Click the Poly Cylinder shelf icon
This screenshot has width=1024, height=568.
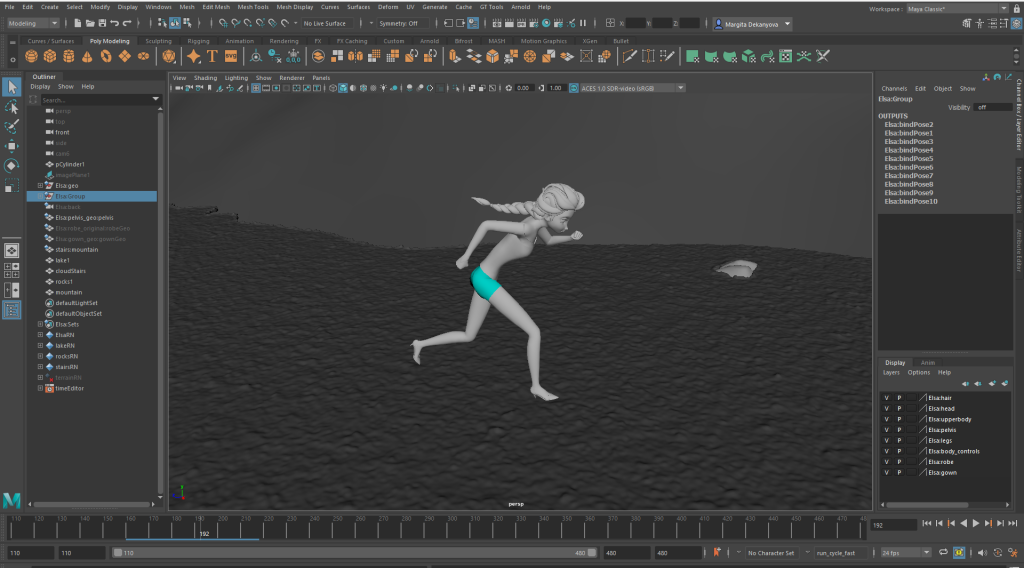pos(69,57)
